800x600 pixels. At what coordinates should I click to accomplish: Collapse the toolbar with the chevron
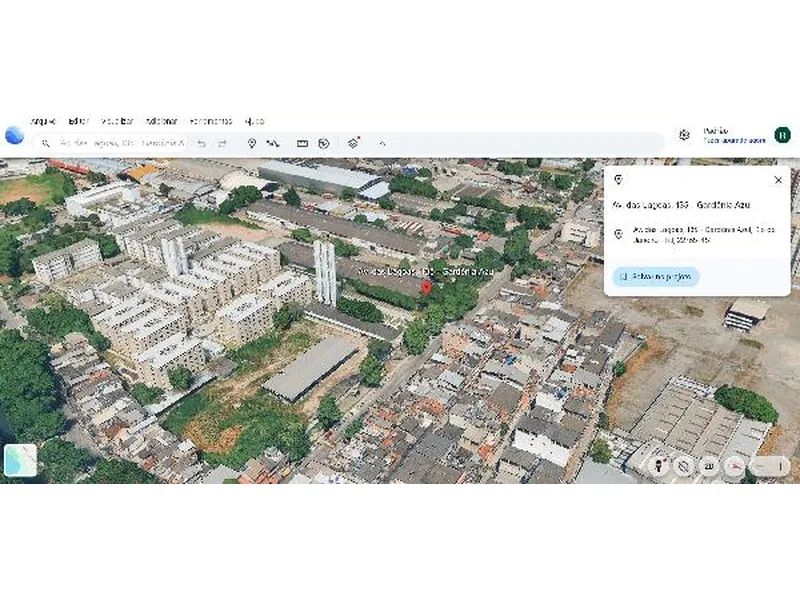click(382, 141)
